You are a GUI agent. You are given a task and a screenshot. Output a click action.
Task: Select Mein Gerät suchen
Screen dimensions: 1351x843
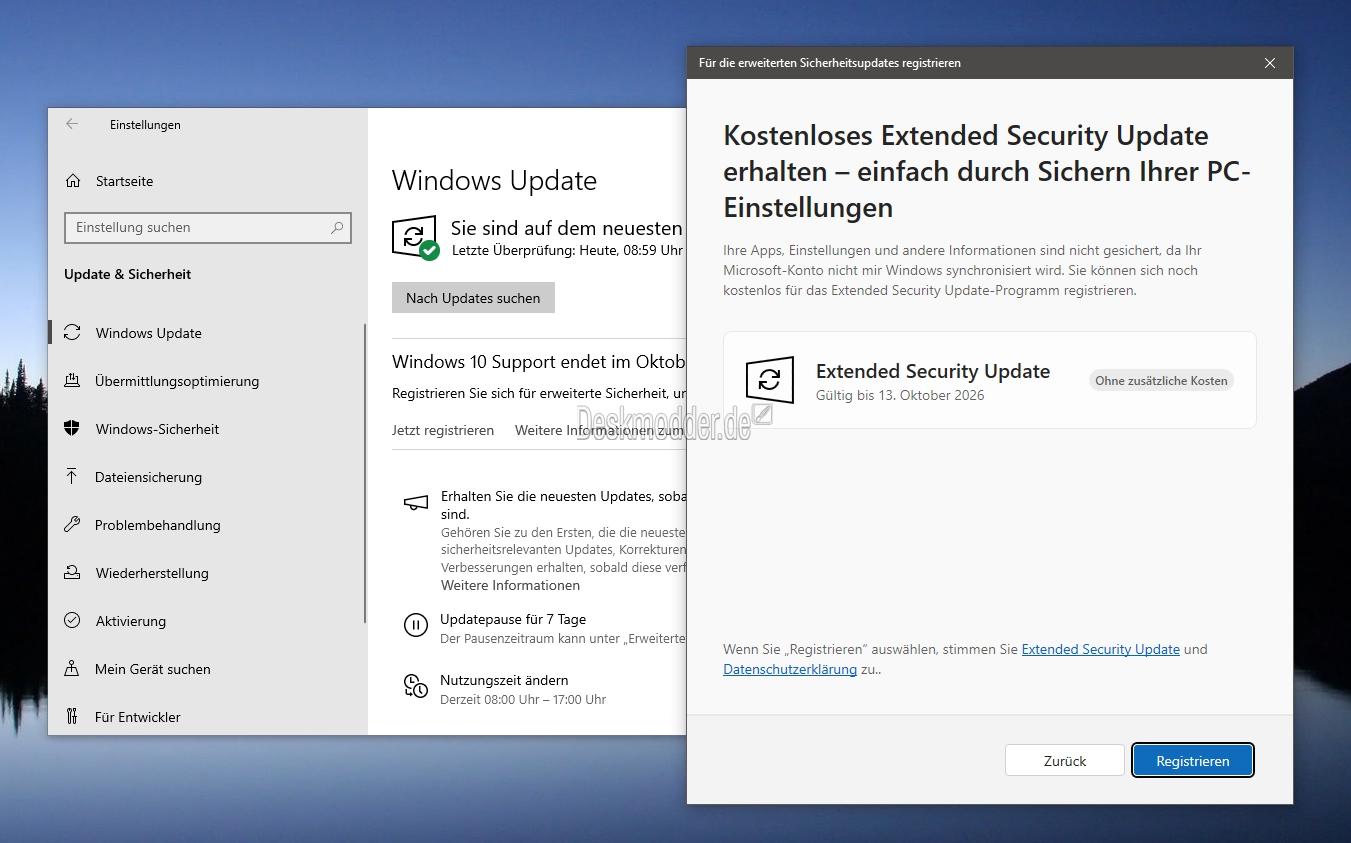[x=208, y=669]
